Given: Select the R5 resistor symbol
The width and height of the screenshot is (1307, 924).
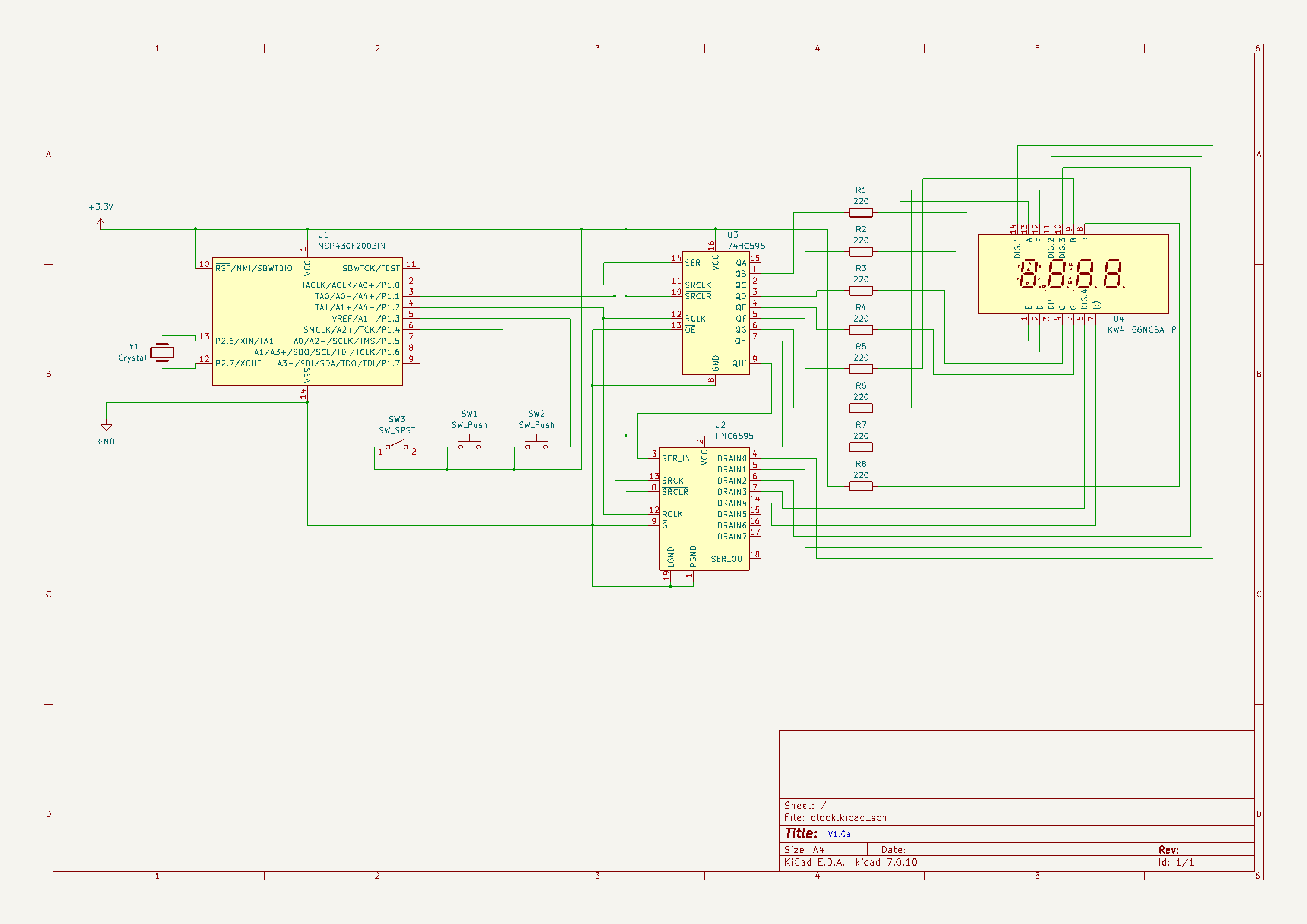Looking at the screenshot, I should click(x=861, y=369).
